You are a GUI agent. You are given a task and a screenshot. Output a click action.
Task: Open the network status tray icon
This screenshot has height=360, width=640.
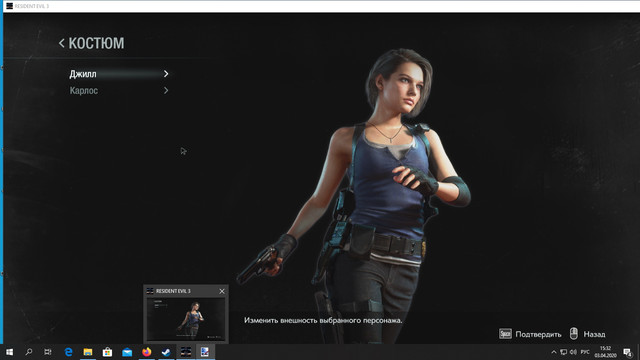click(x=563, y=352)
